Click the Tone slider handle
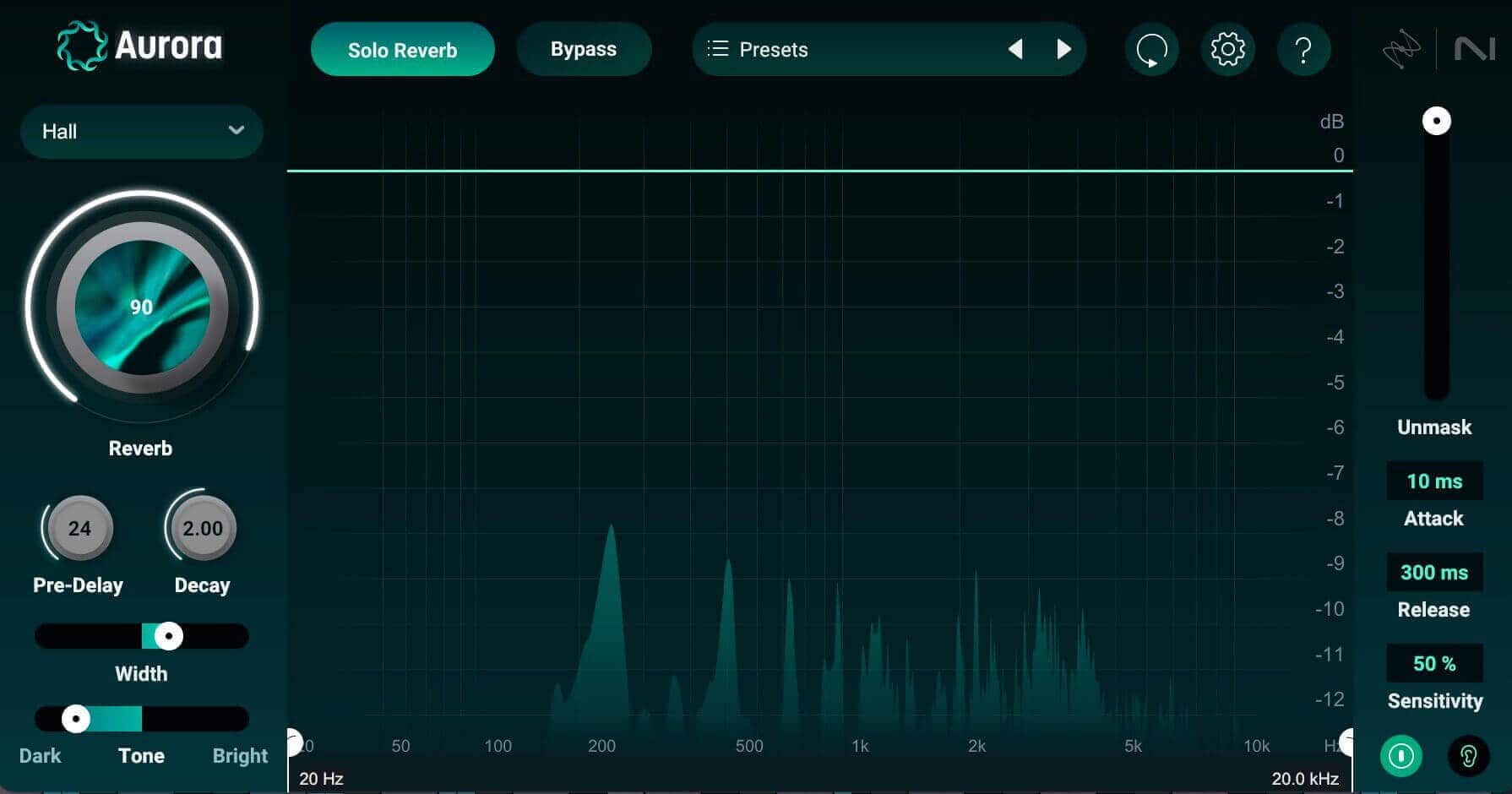This screenshot has height=794, width=1512. [x=76, y=719]
